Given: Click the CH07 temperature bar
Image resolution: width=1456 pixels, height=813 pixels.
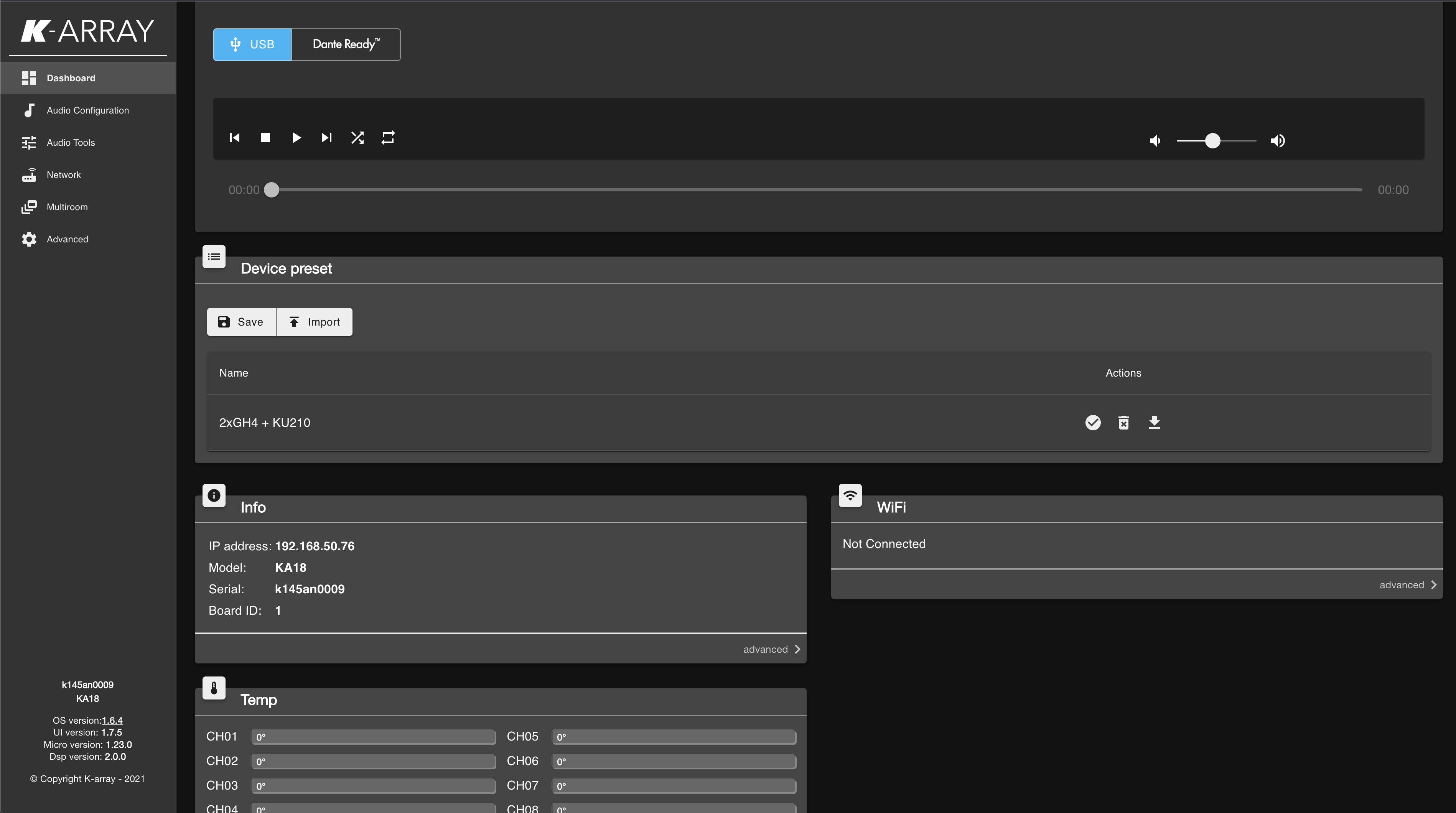Looking at the screenshot, I should coord(674,786).
